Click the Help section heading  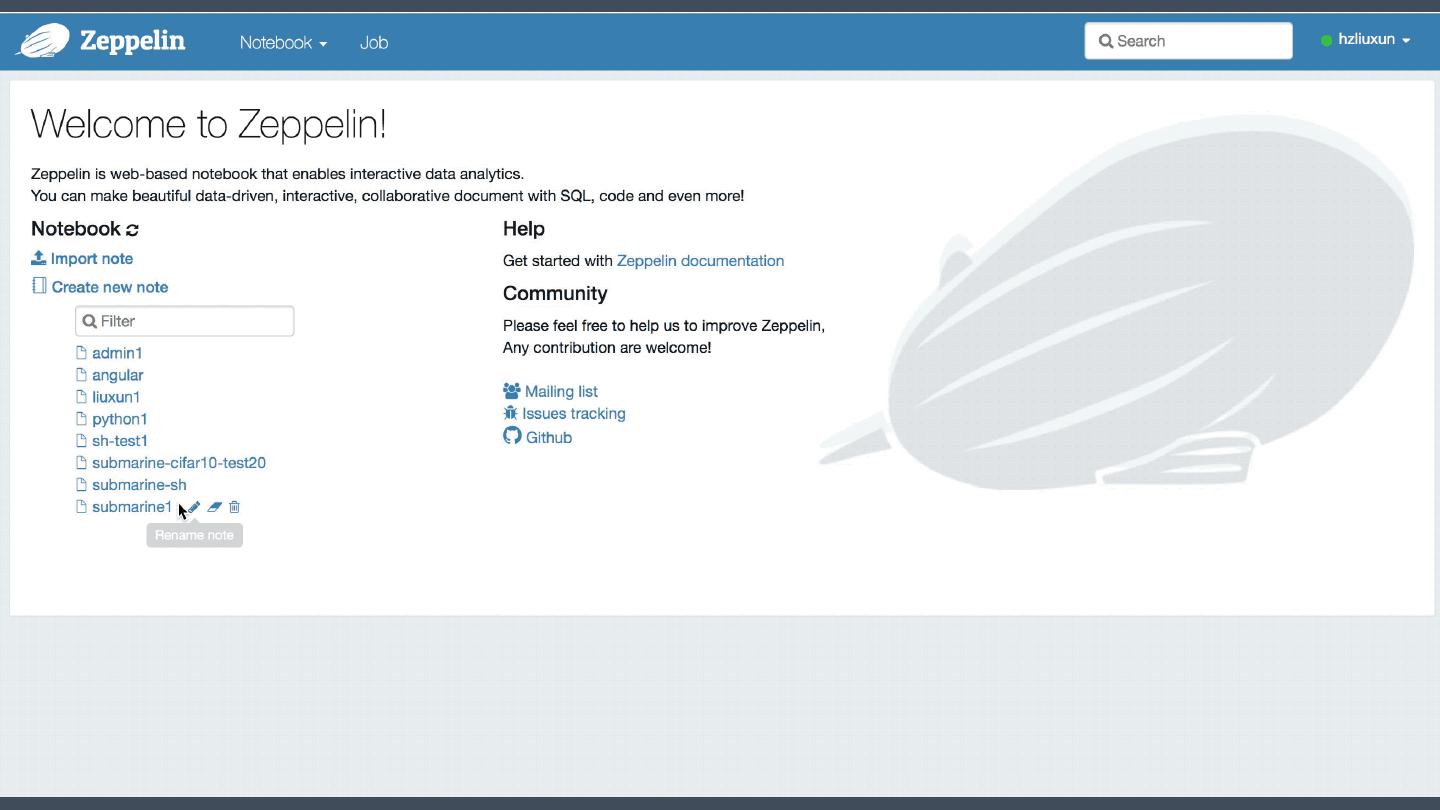tap(524, 229)
